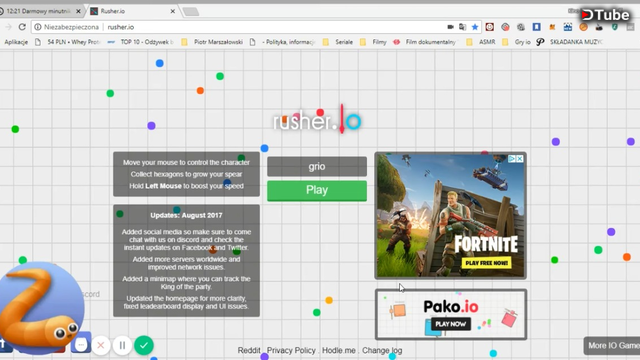640x360 pixels.
Task: Reload the page with the refresh icon
Action: click(x=22, y=27)
